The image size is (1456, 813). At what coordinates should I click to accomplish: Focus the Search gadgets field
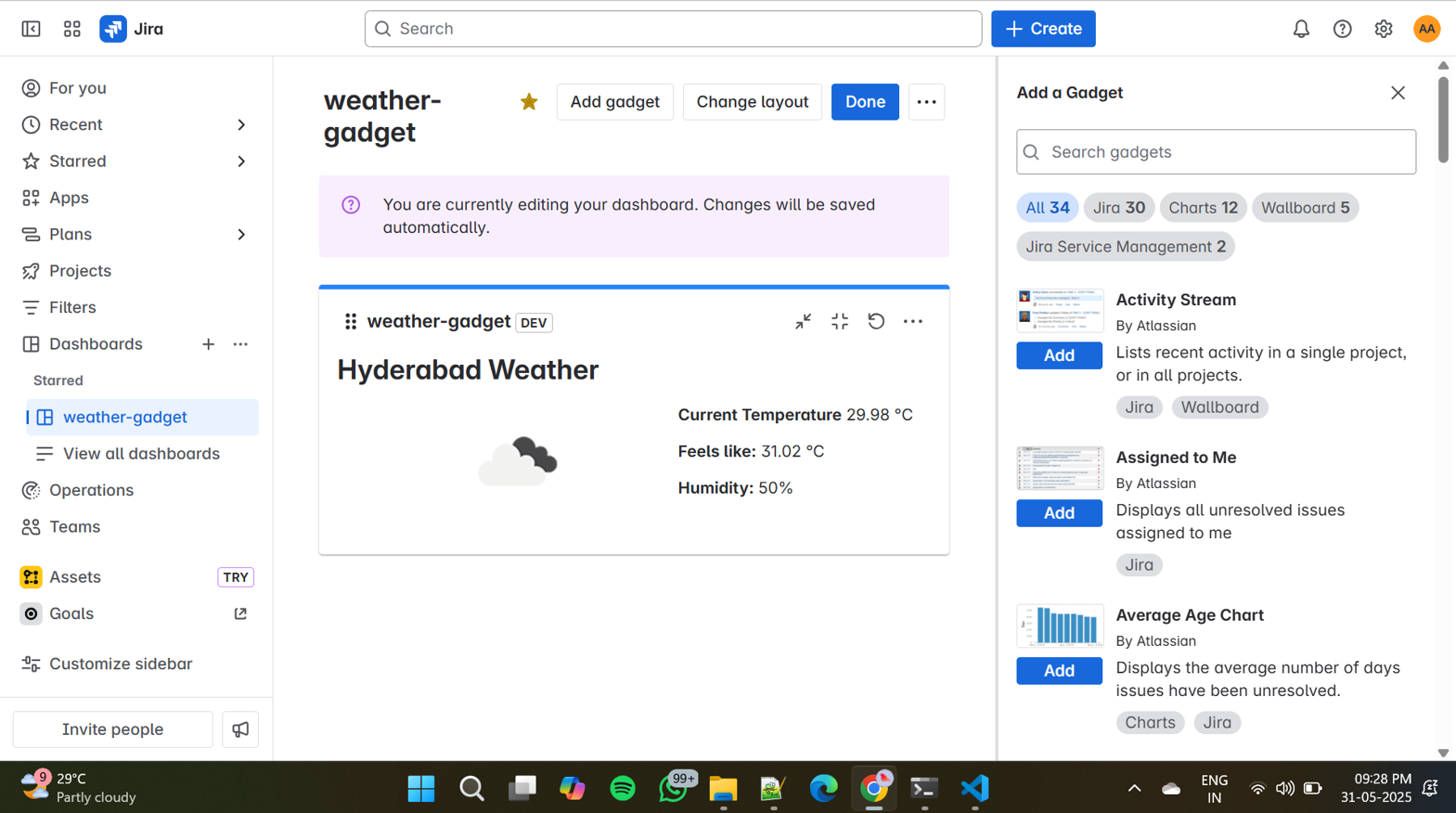coord(1216,152)
